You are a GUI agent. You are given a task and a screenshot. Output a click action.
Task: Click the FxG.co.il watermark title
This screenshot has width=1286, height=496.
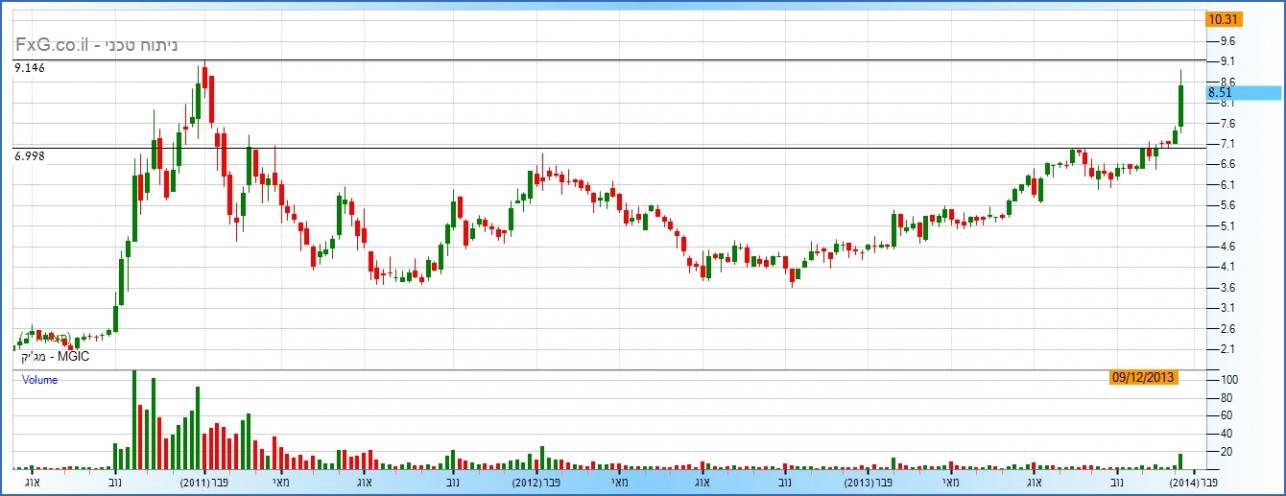[x=95, y=45]
